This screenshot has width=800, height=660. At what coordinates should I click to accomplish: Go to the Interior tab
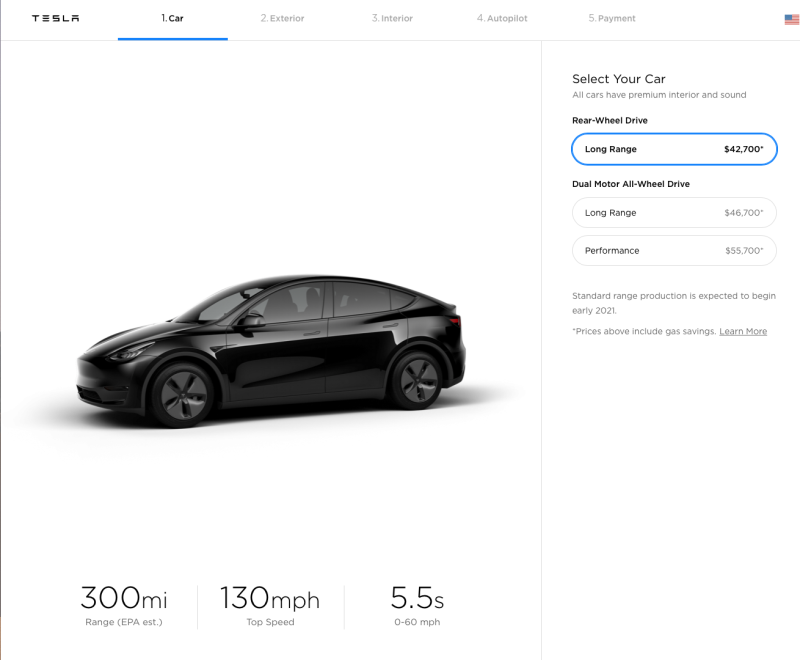coord(392,18)
